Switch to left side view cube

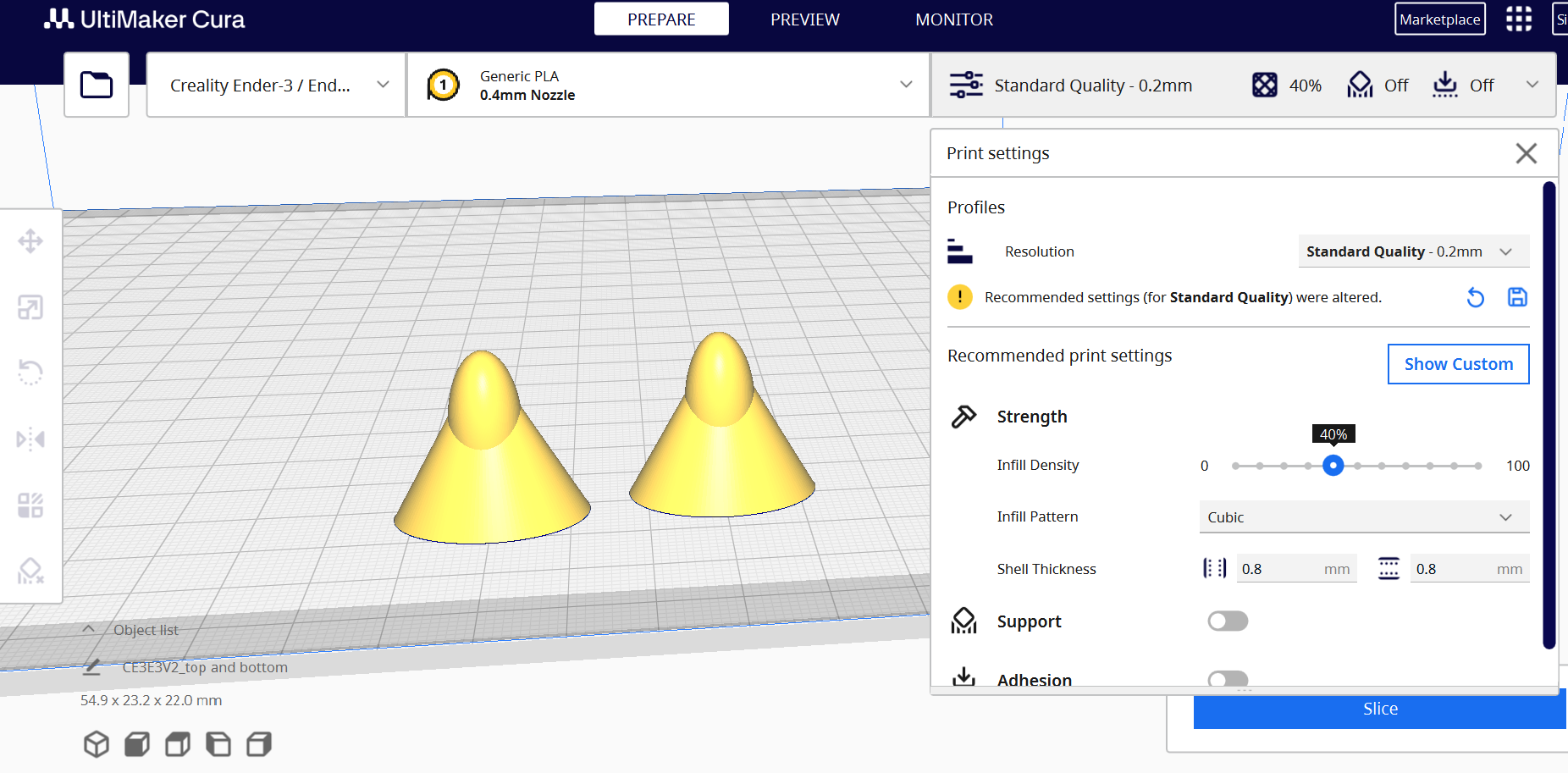click(218, 744)
